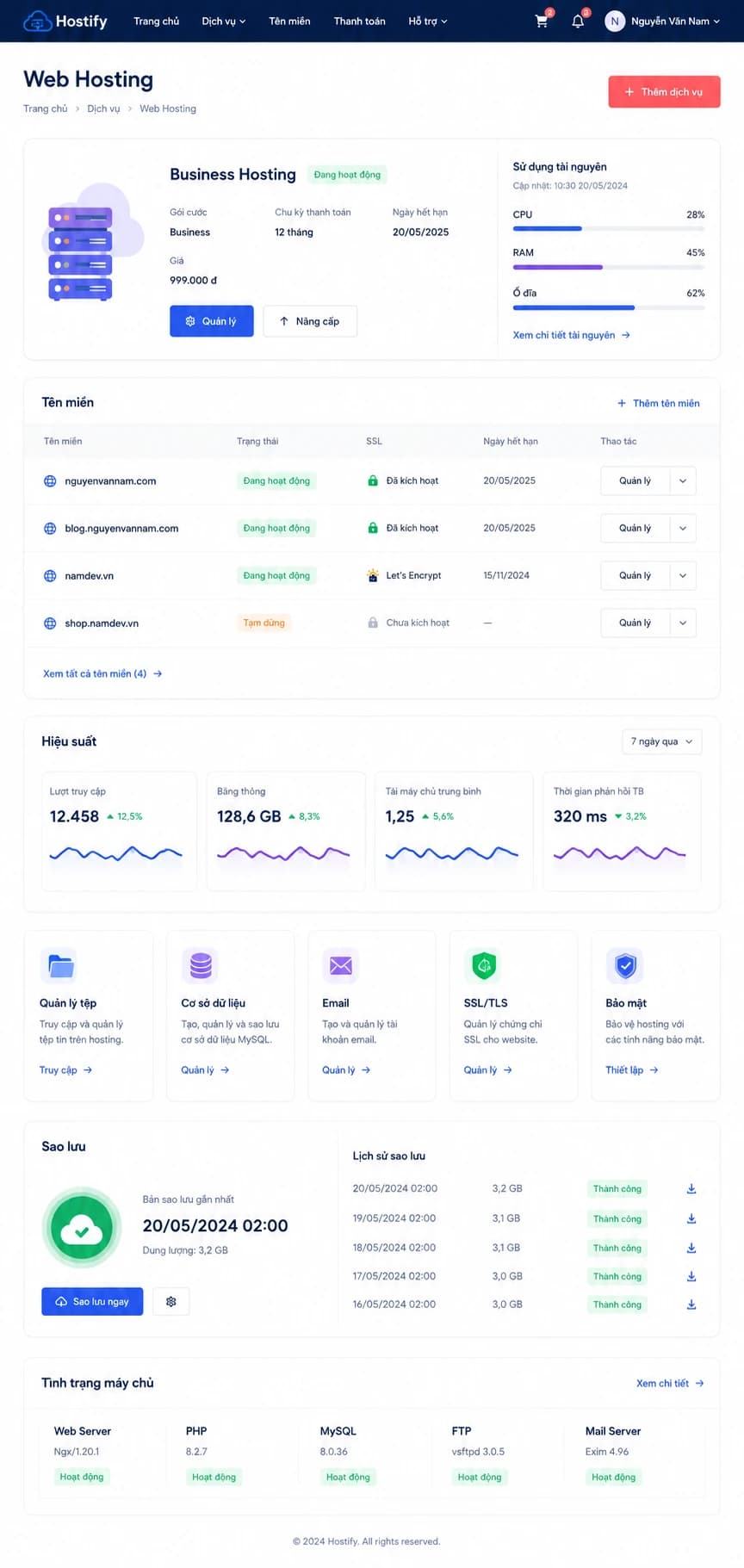Download the 16/05/2024 02:00 backup
Viewport: 744px width, 1568px height.
tap(691, 1305)
